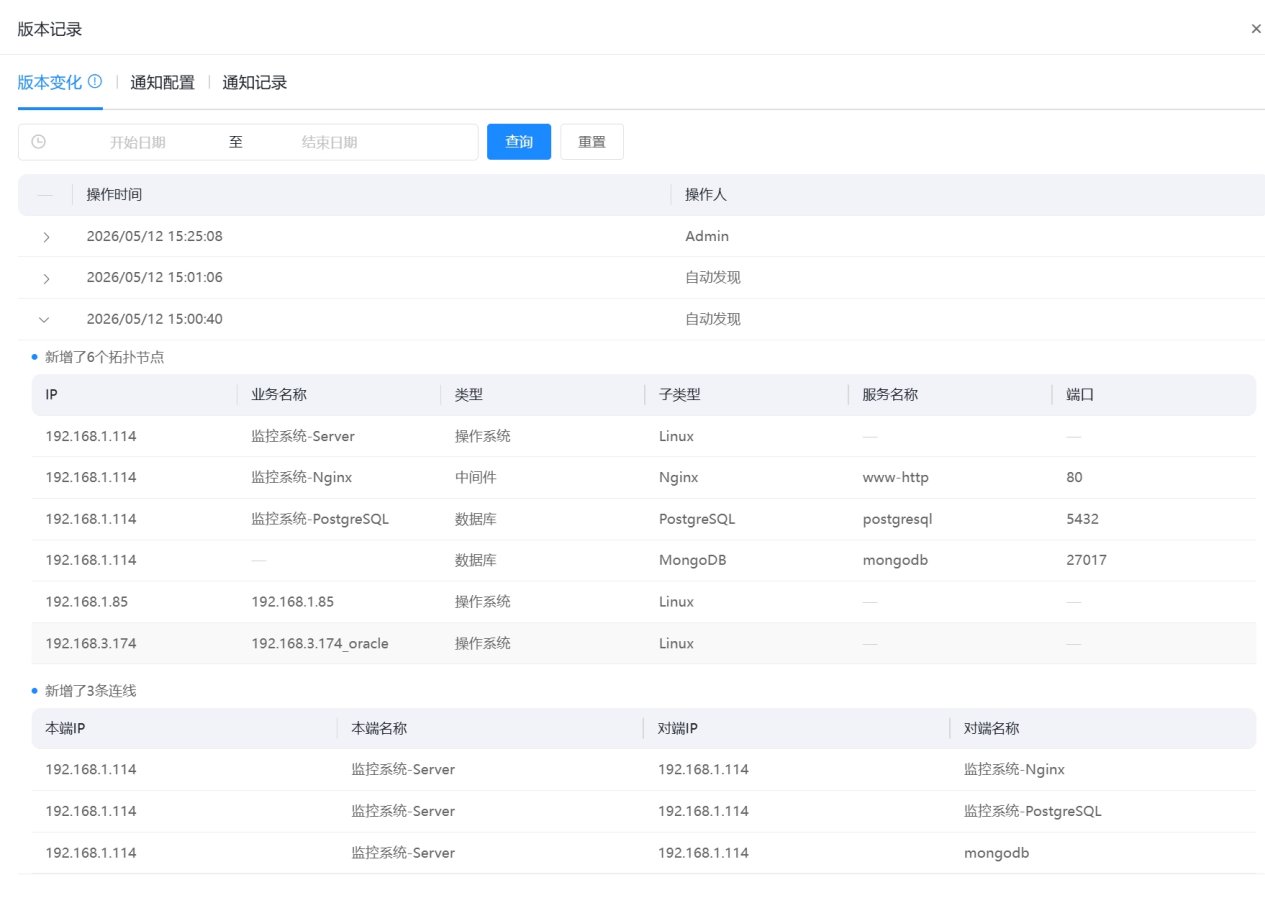
Task: Expand the 2026/05/12 15:01:06 record row
Action: pos(46,278)
